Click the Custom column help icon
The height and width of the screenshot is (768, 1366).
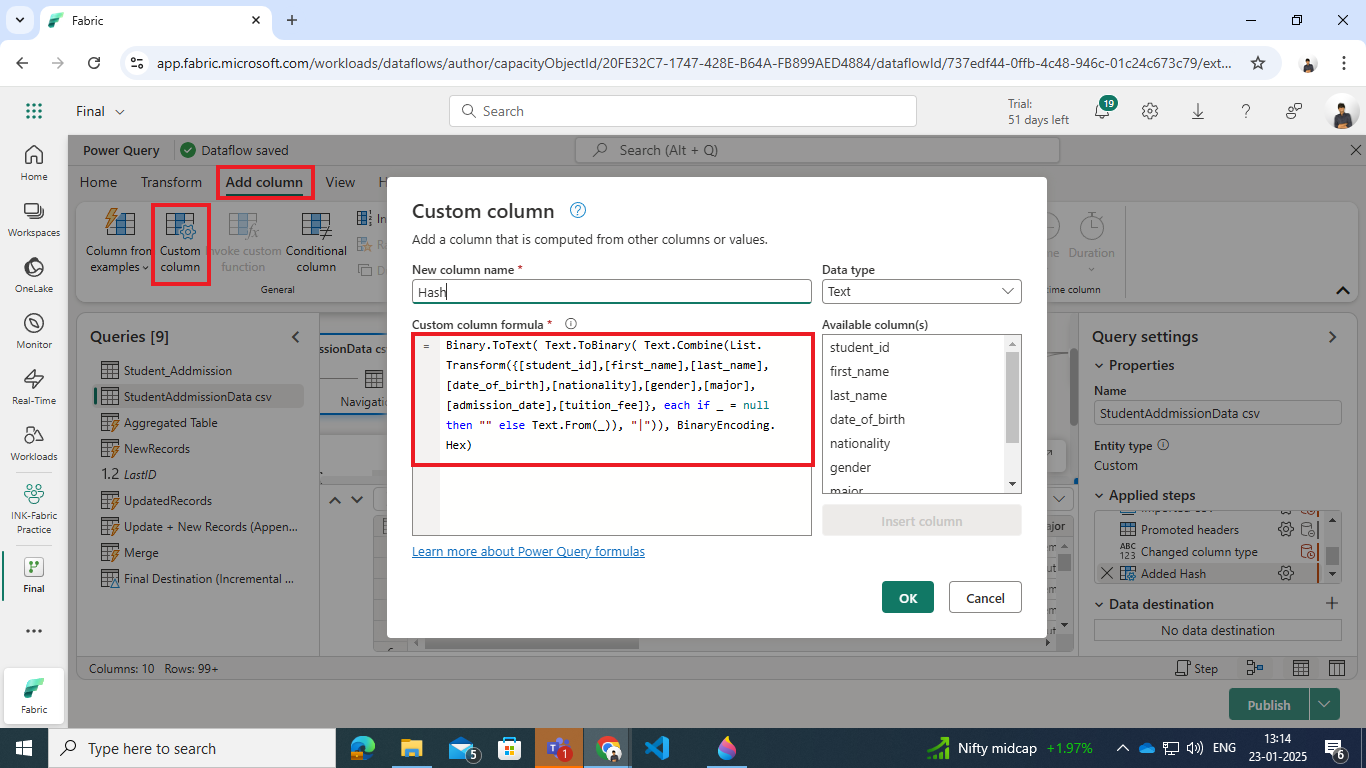click(x=577, y=210)
